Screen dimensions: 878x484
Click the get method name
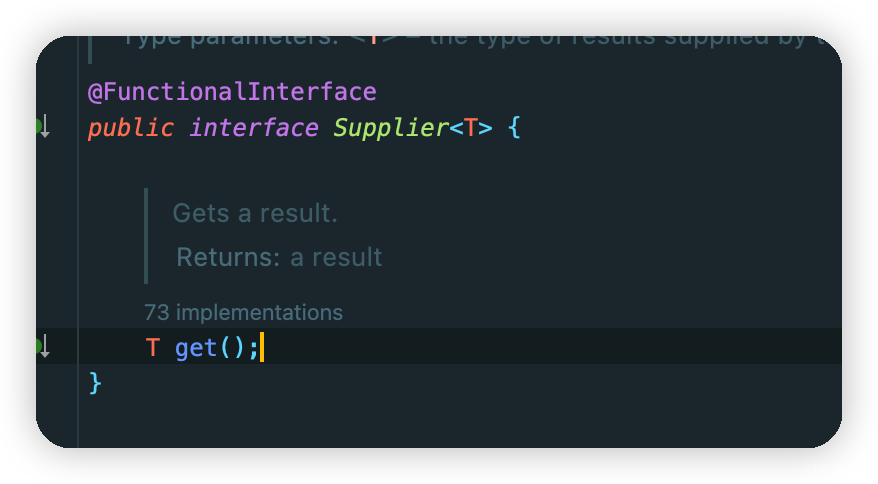click(196, 348)
